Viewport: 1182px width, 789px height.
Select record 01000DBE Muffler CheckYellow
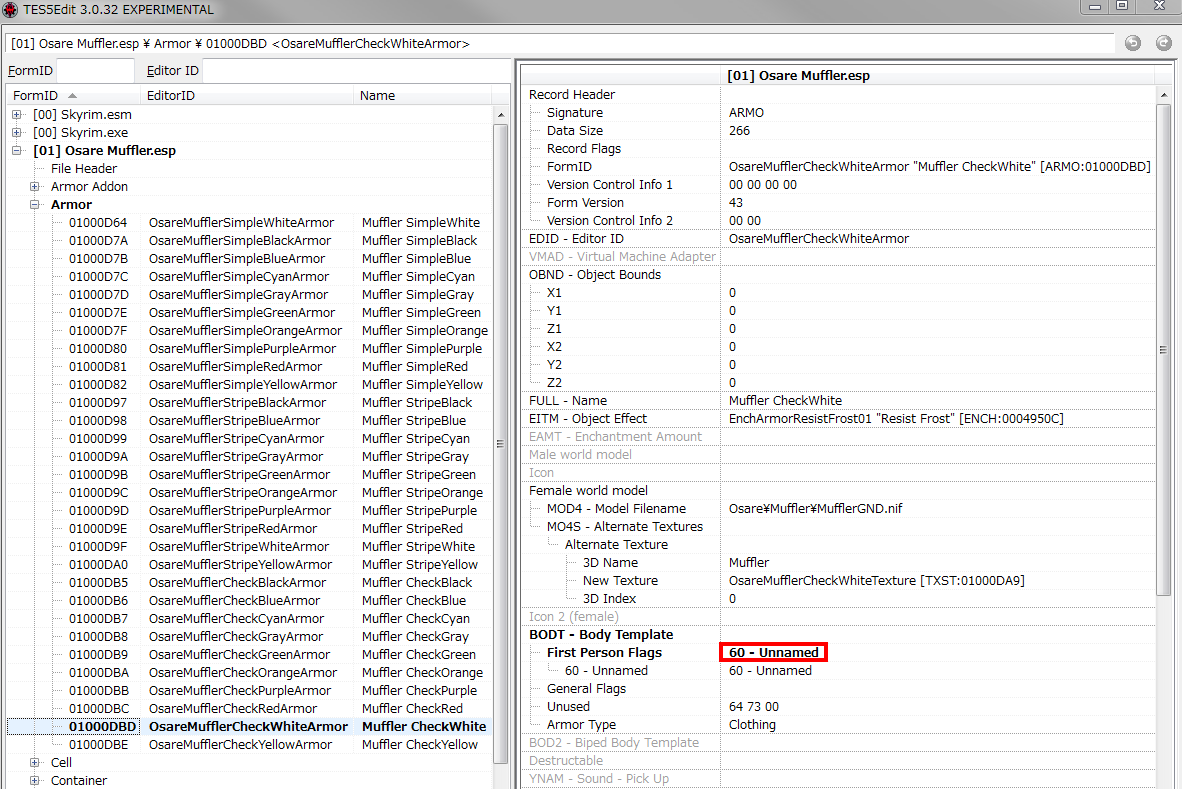[249, 745]
